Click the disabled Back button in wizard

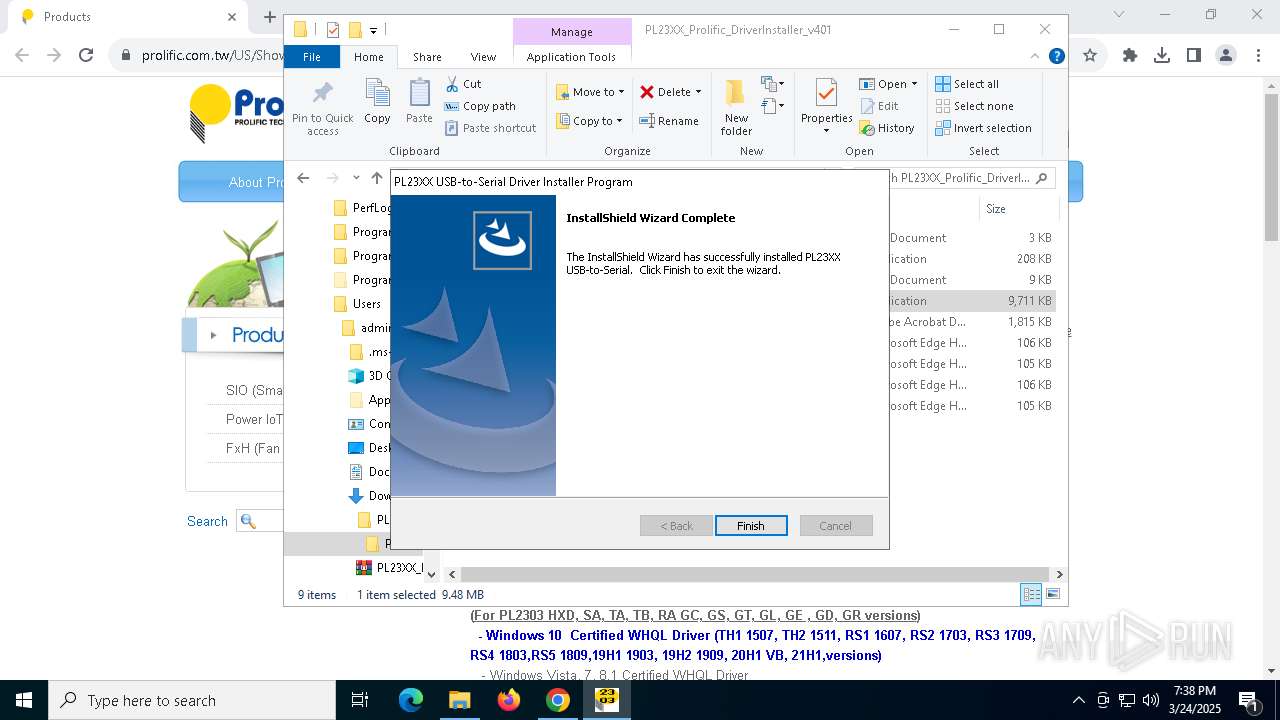[676, 526]
